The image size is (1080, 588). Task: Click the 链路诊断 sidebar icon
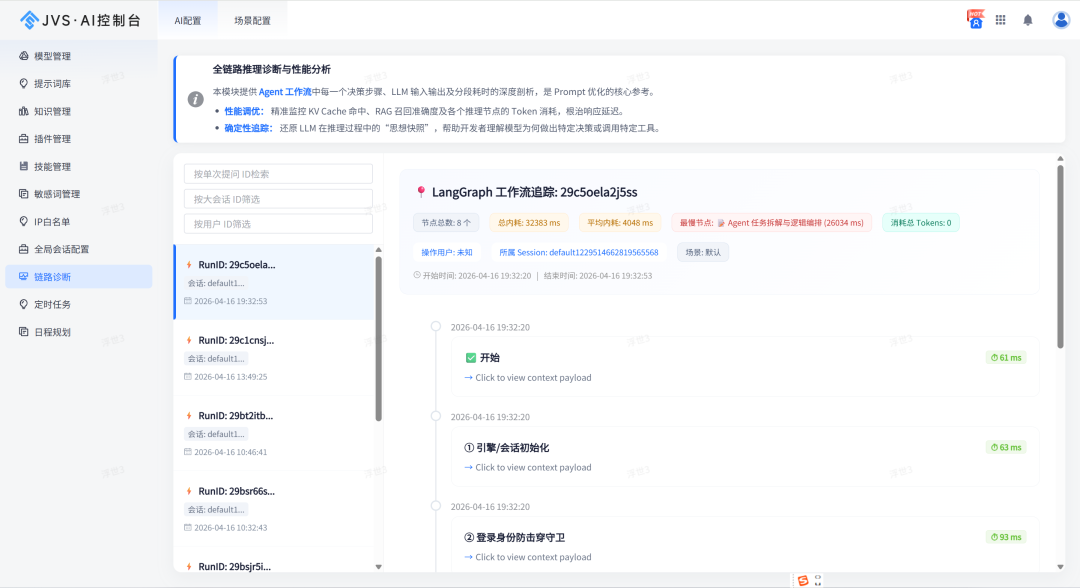pos(23,276)
